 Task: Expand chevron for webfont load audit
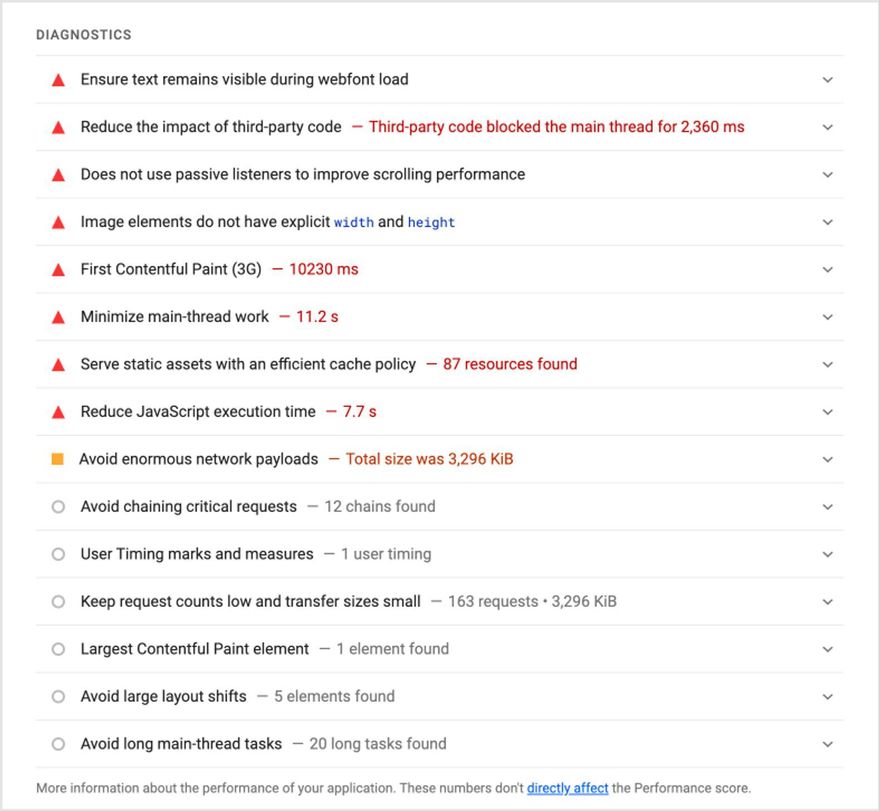(x=827, y=80)
